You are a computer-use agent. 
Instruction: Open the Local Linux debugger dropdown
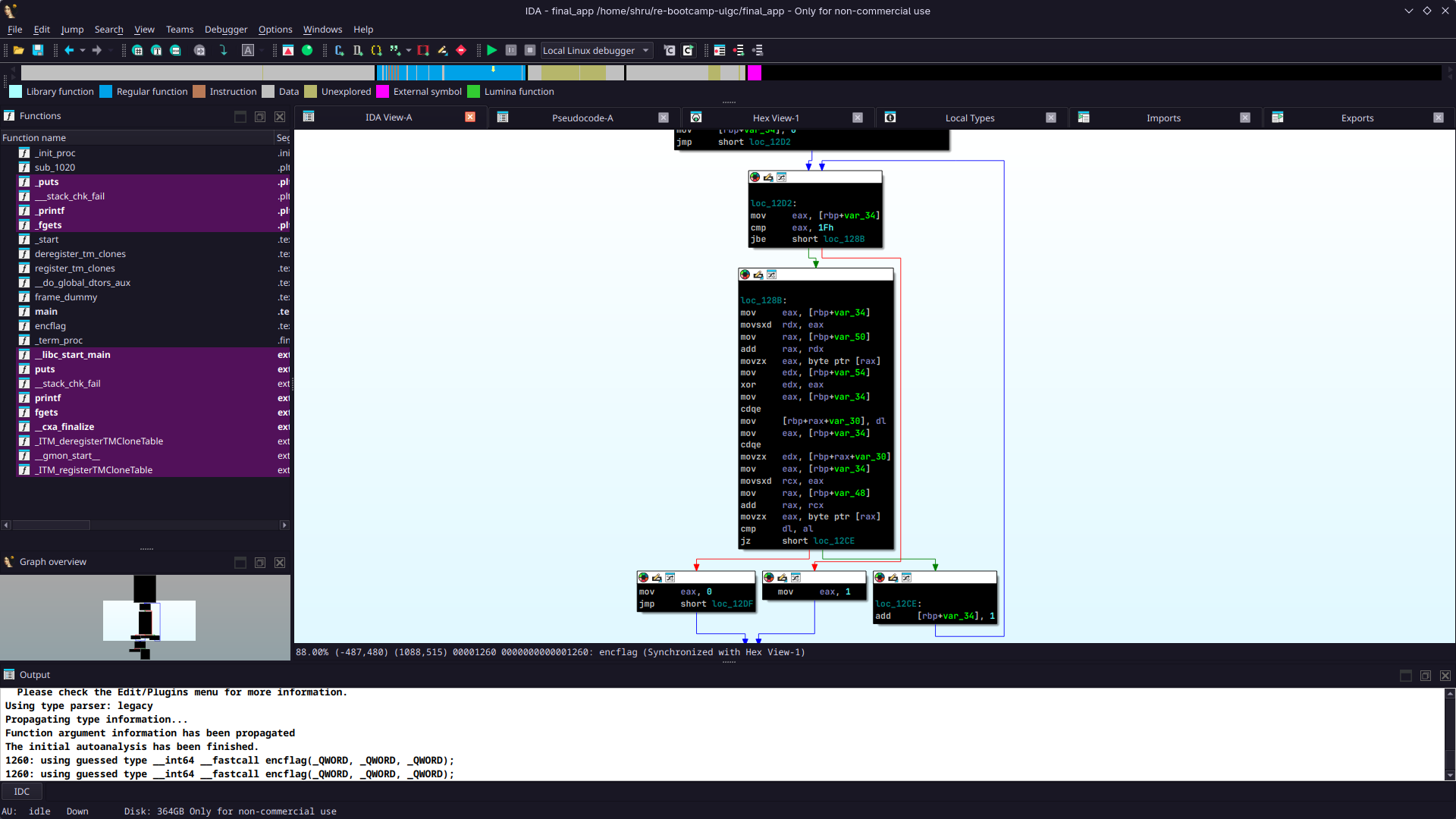coord(597,50)
